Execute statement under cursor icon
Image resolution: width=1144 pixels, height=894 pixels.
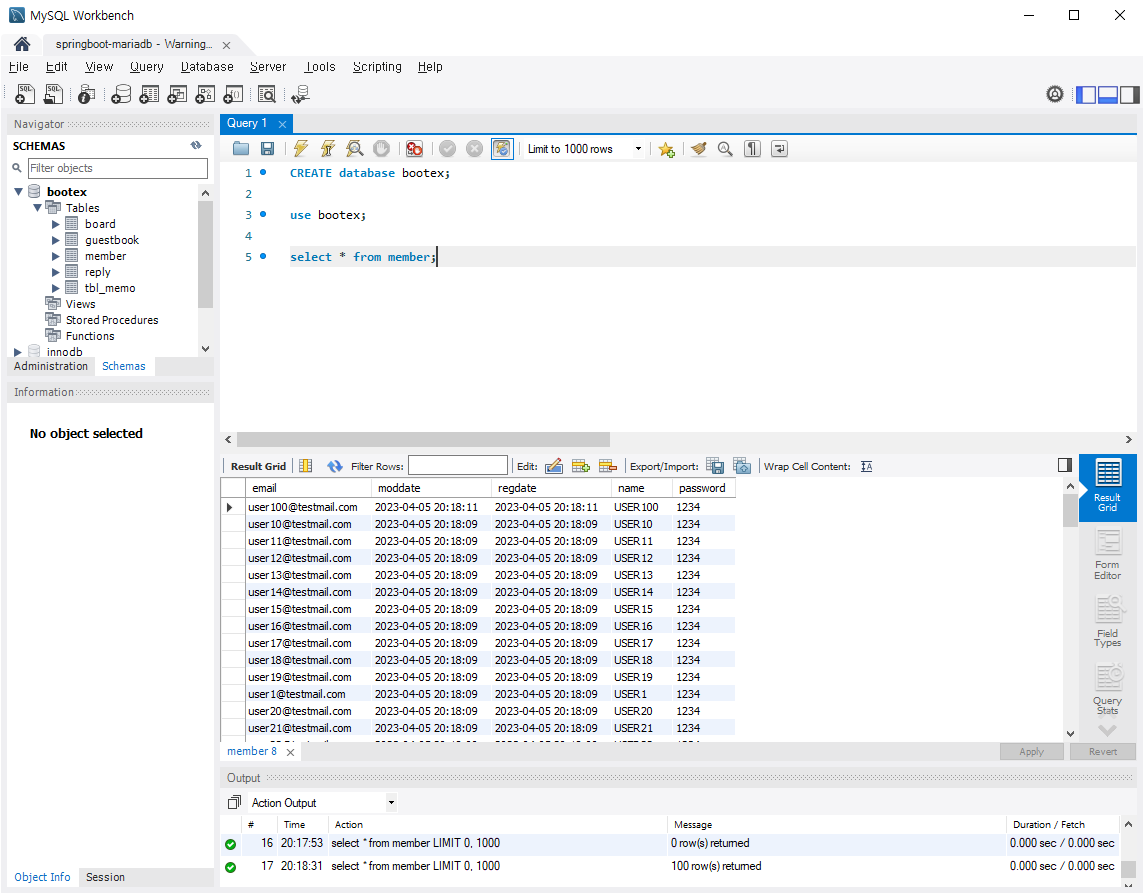pyautogui.click(x=328, y=149)
